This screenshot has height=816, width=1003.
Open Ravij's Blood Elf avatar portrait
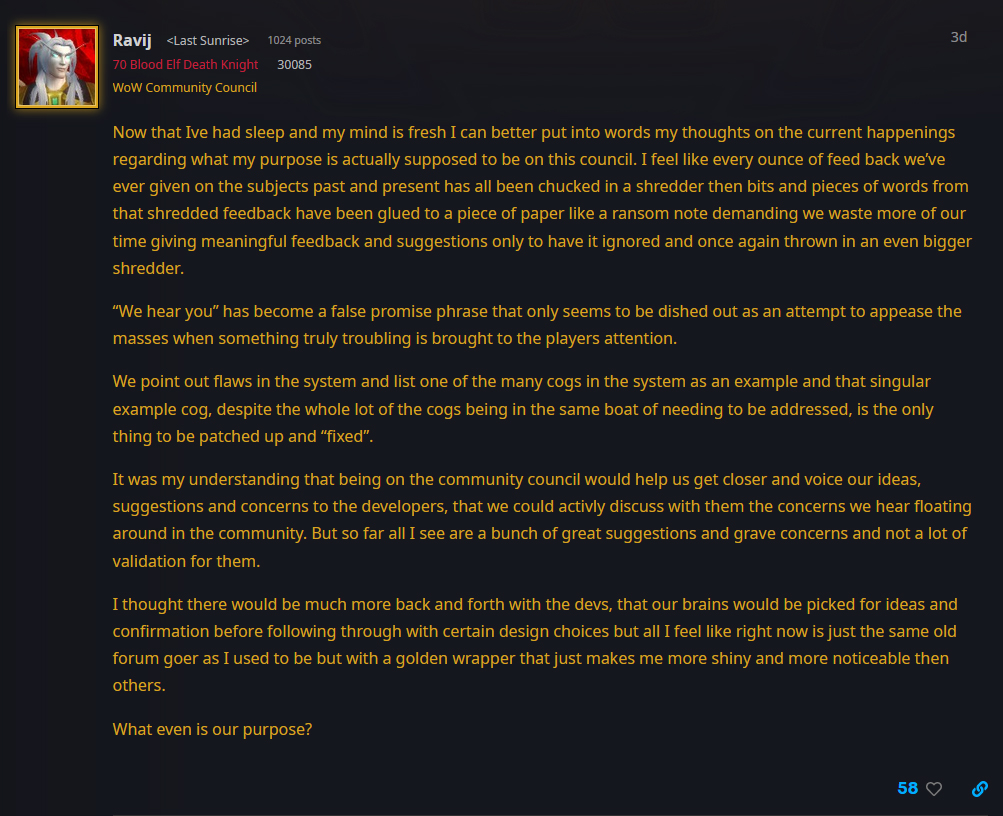(57, 67)
